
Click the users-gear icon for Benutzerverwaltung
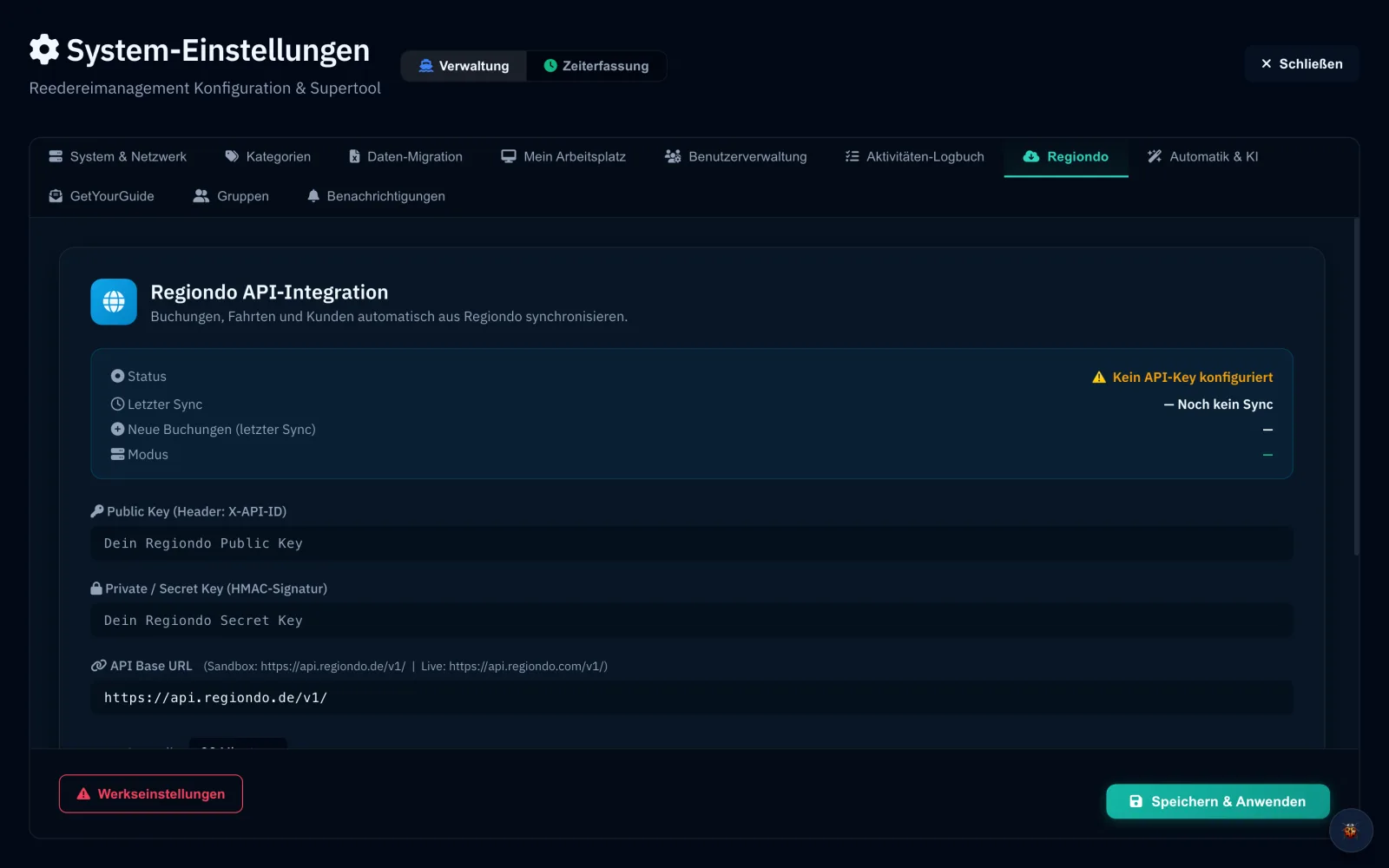point(673,156)
